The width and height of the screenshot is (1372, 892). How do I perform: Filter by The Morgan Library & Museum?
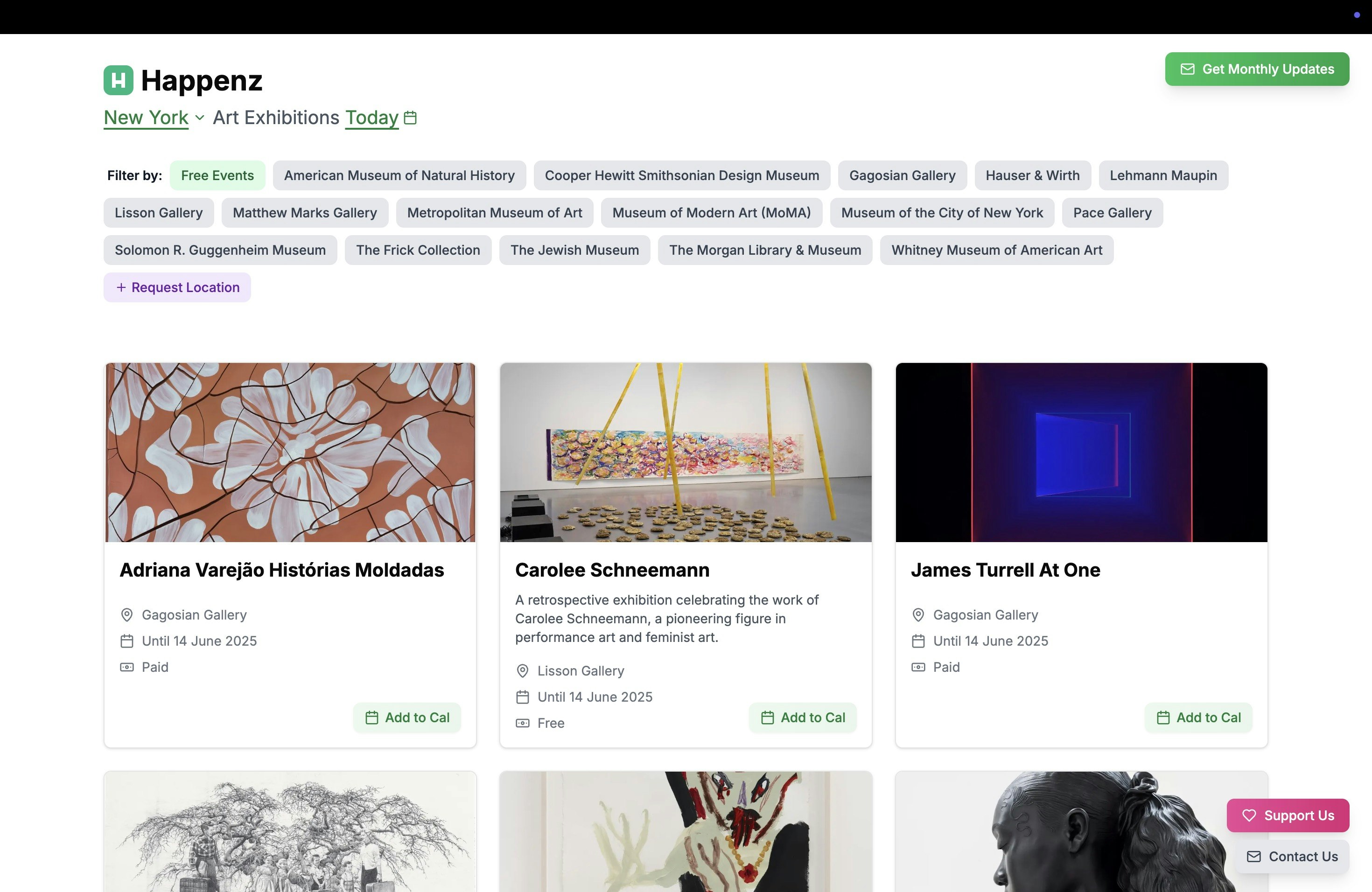click(x=765, y=250)
